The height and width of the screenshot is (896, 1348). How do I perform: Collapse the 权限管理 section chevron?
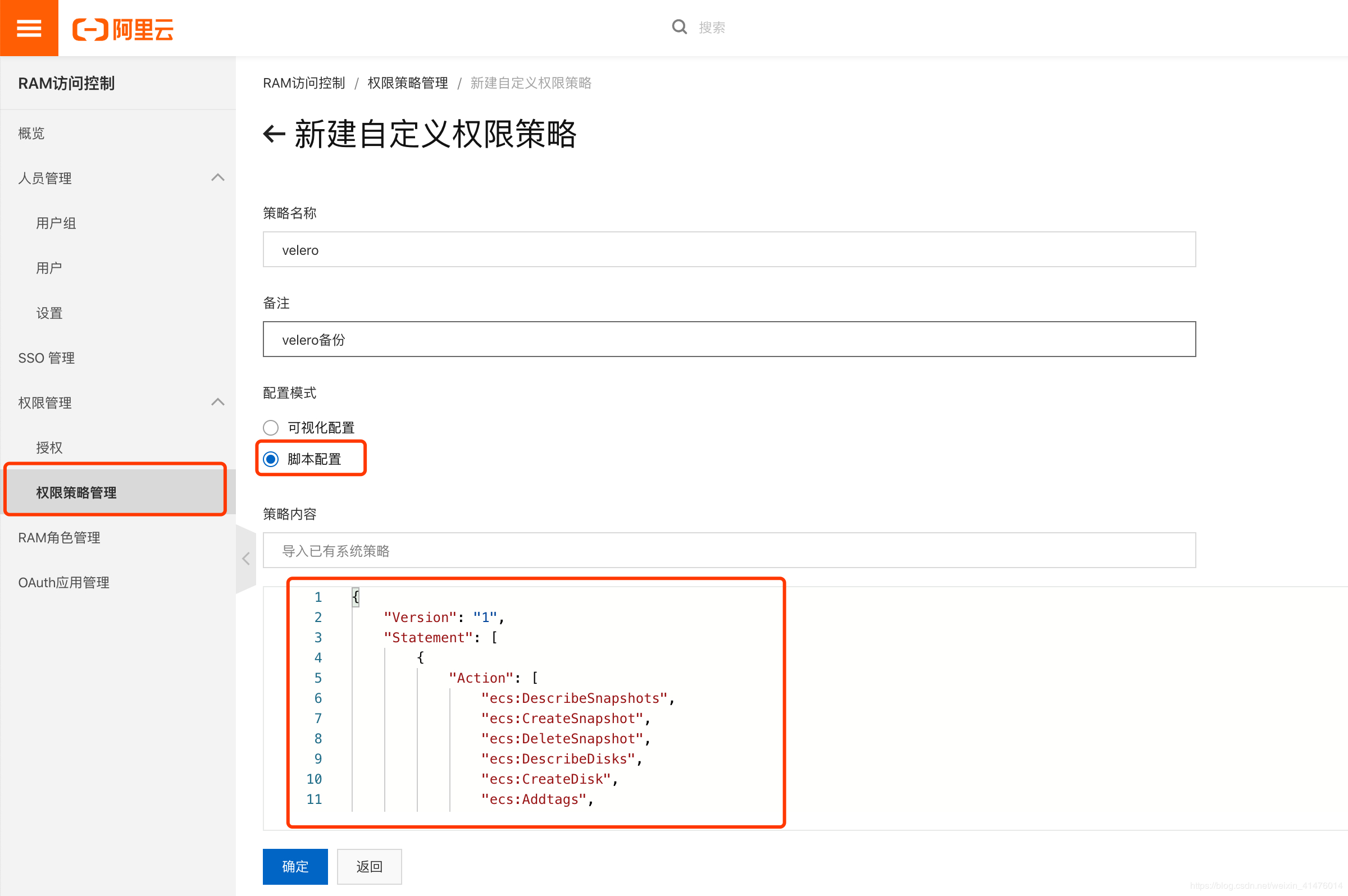pyautogui.click(x=218, y=403)
